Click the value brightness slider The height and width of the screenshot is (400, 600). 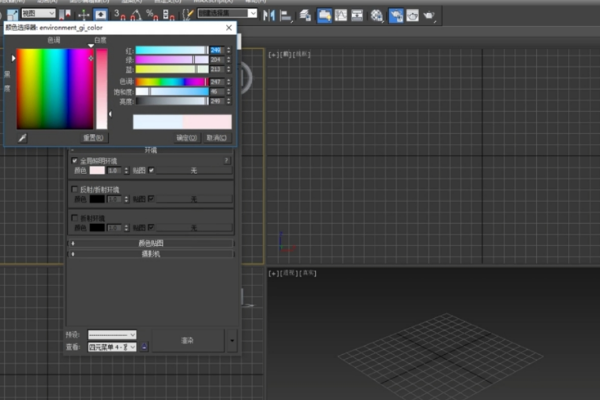click(x=172, y=101)
